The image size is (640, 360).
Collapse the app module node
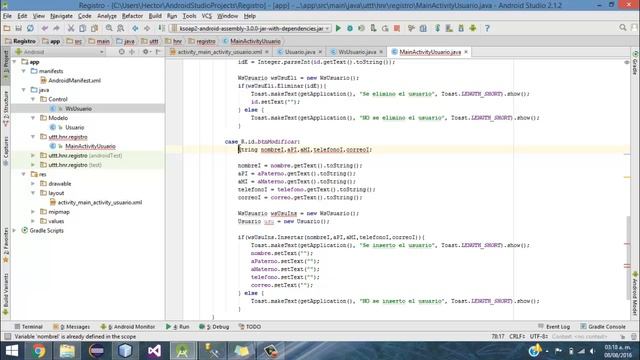[15, 62]
